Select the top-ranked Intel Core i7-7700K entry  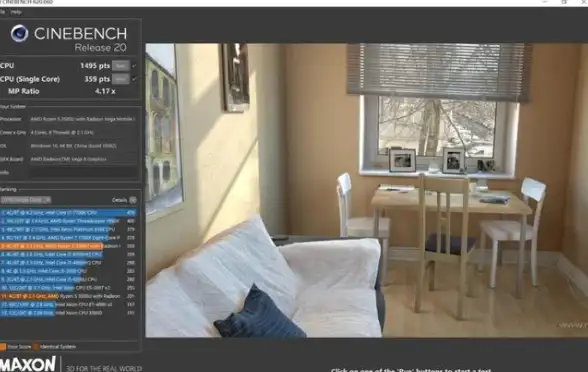pos(68,213)
